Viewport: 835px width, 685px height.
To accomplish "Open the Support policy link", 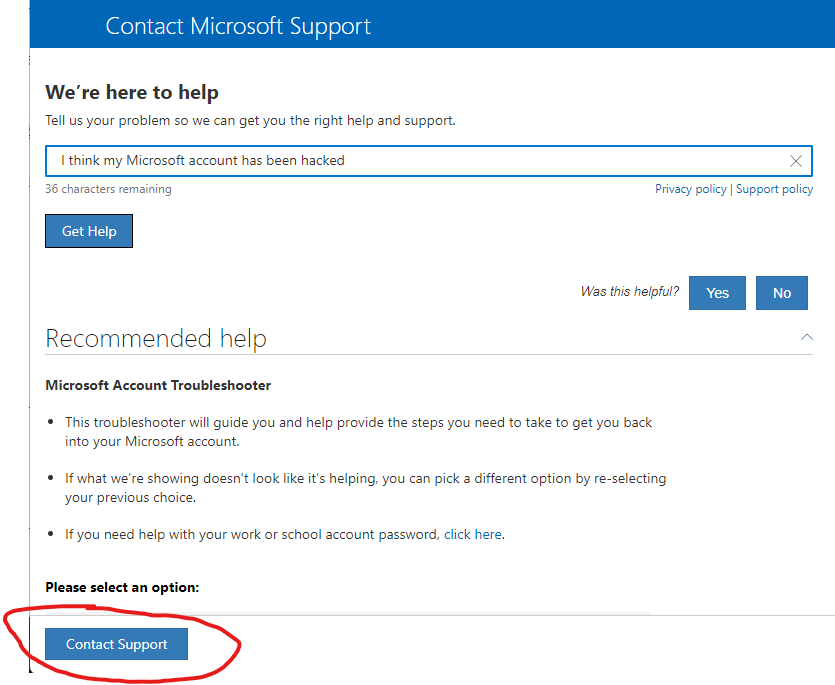I will (x=774, y=189).
